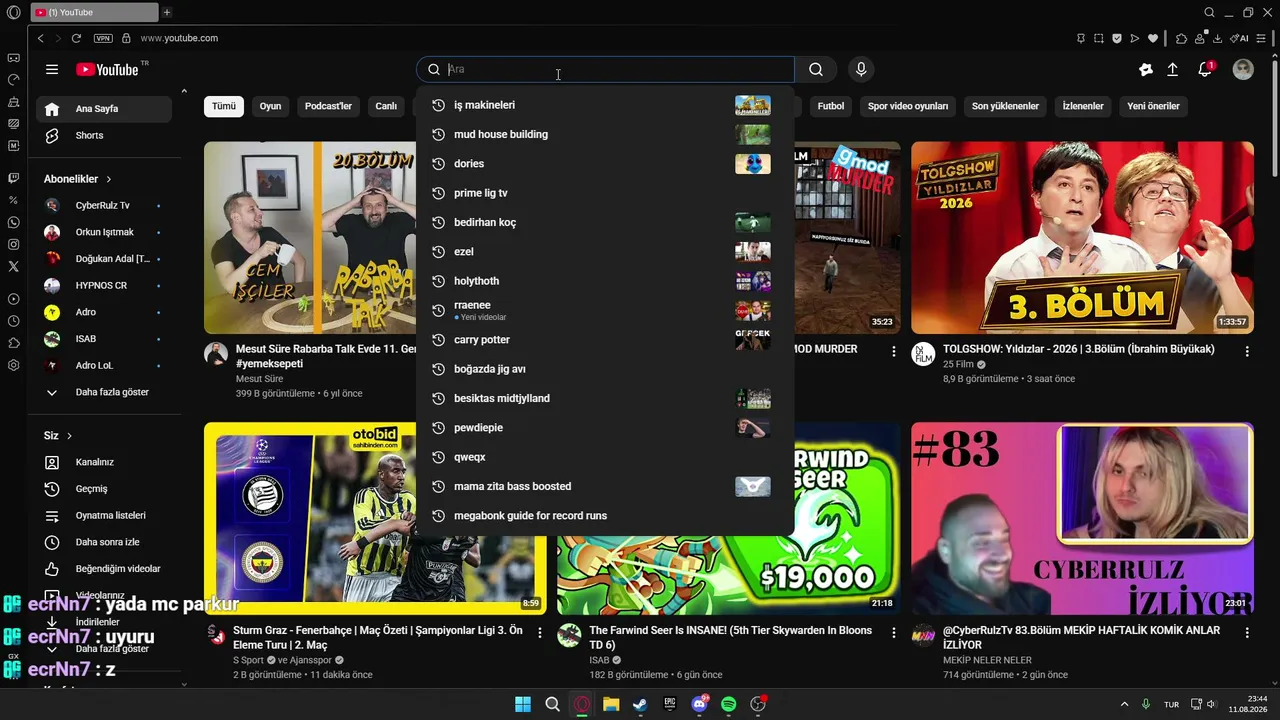
Task: Open Opera sidebar settings gear
Action: (13, 365)
